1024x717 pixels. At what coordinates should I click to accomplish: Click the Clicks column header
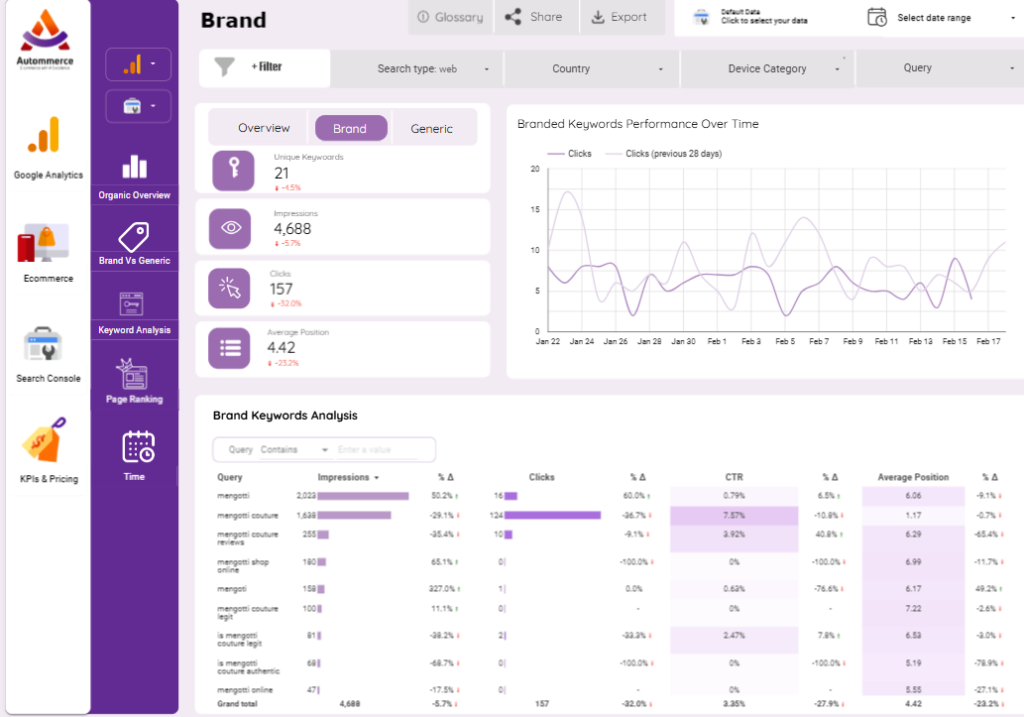click(541, 477)
